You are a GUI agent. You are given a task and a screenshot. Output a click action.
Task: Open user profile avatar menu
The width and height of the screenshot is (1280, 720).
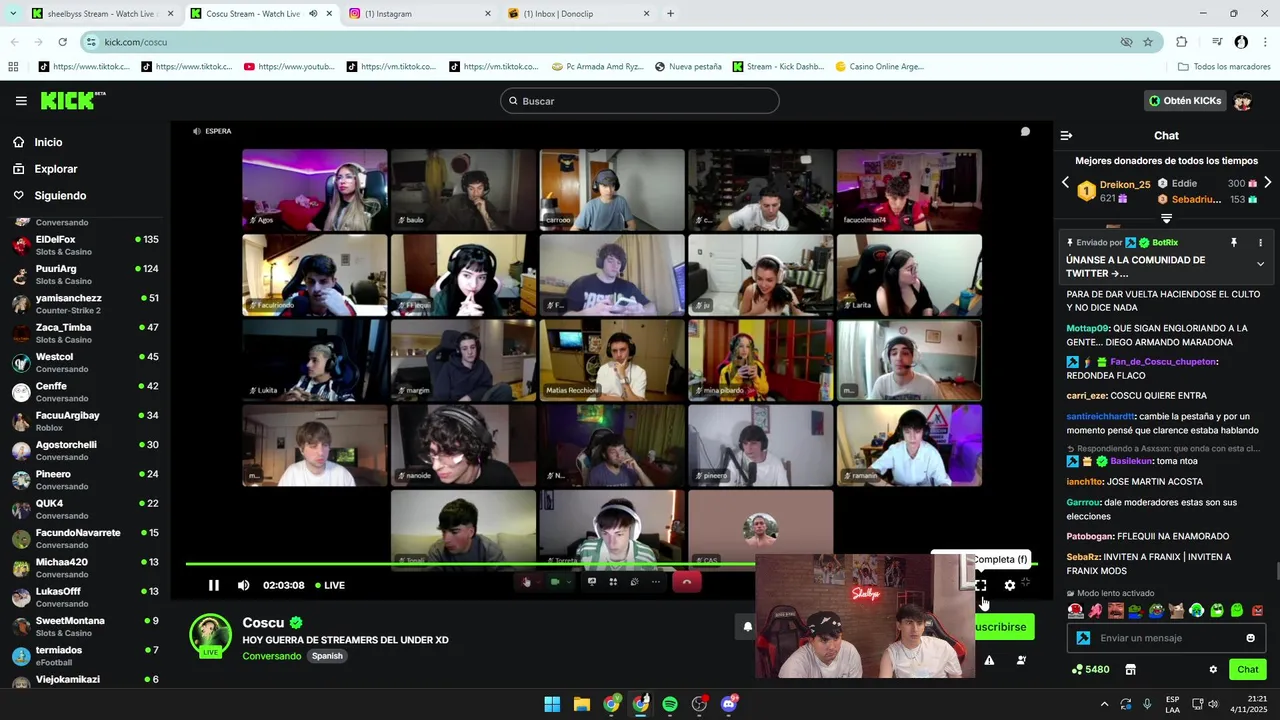(x=1243, y=101)
